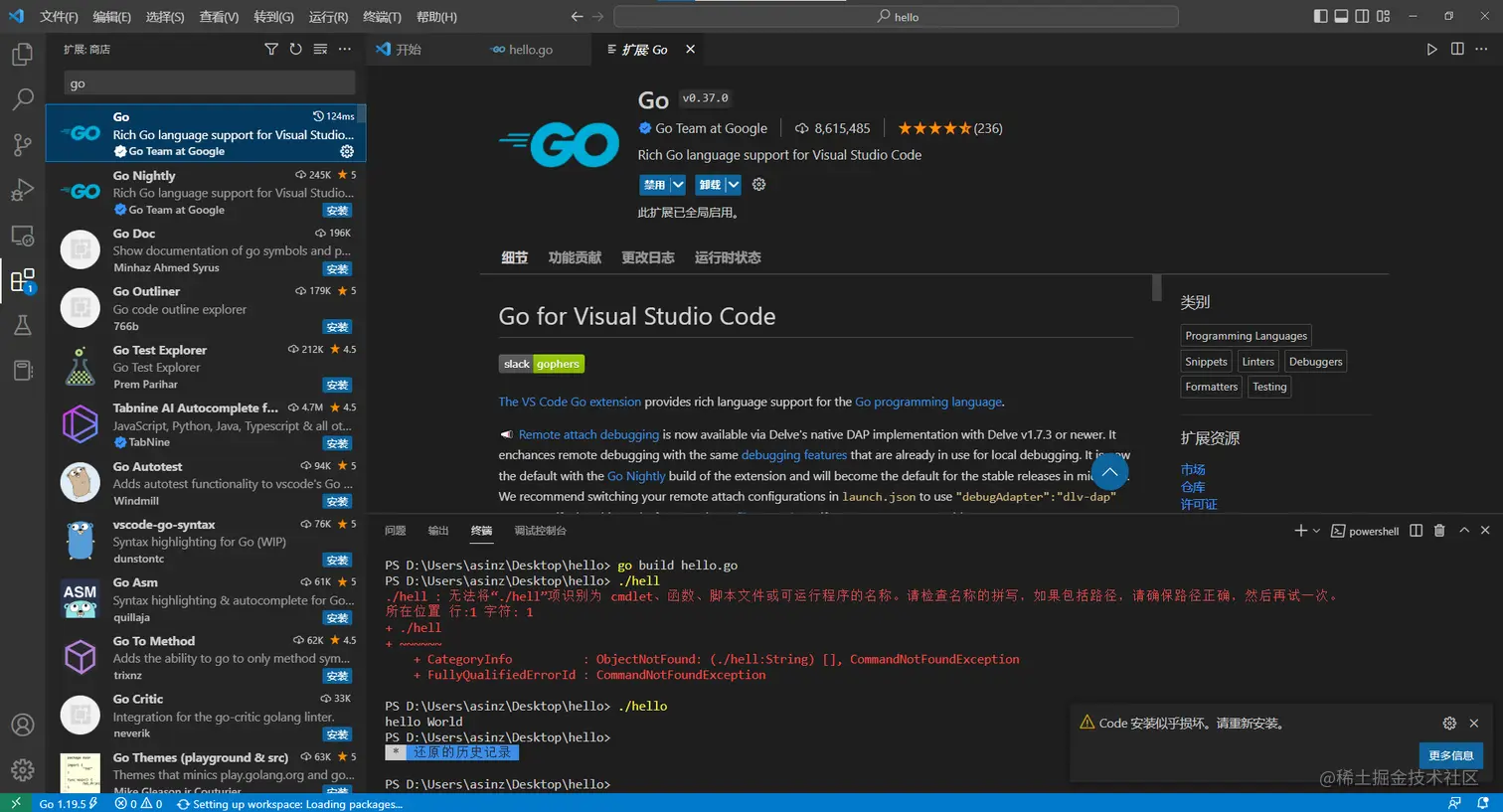1503x812 pixels.
Task: Click the Go 1.19.5 status bar entry
Action: click(x=69, y=803)
